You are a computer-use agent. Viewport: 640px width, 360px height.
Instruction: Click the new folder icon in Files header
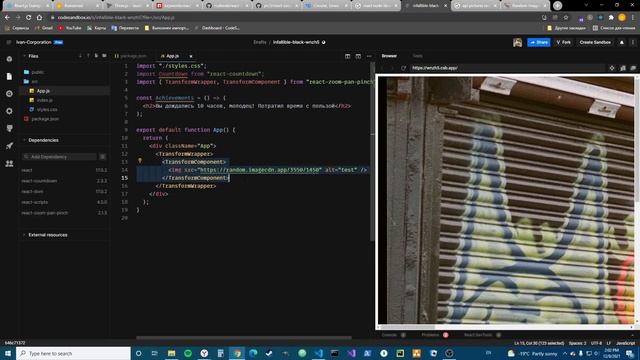[x=104, y=56]
